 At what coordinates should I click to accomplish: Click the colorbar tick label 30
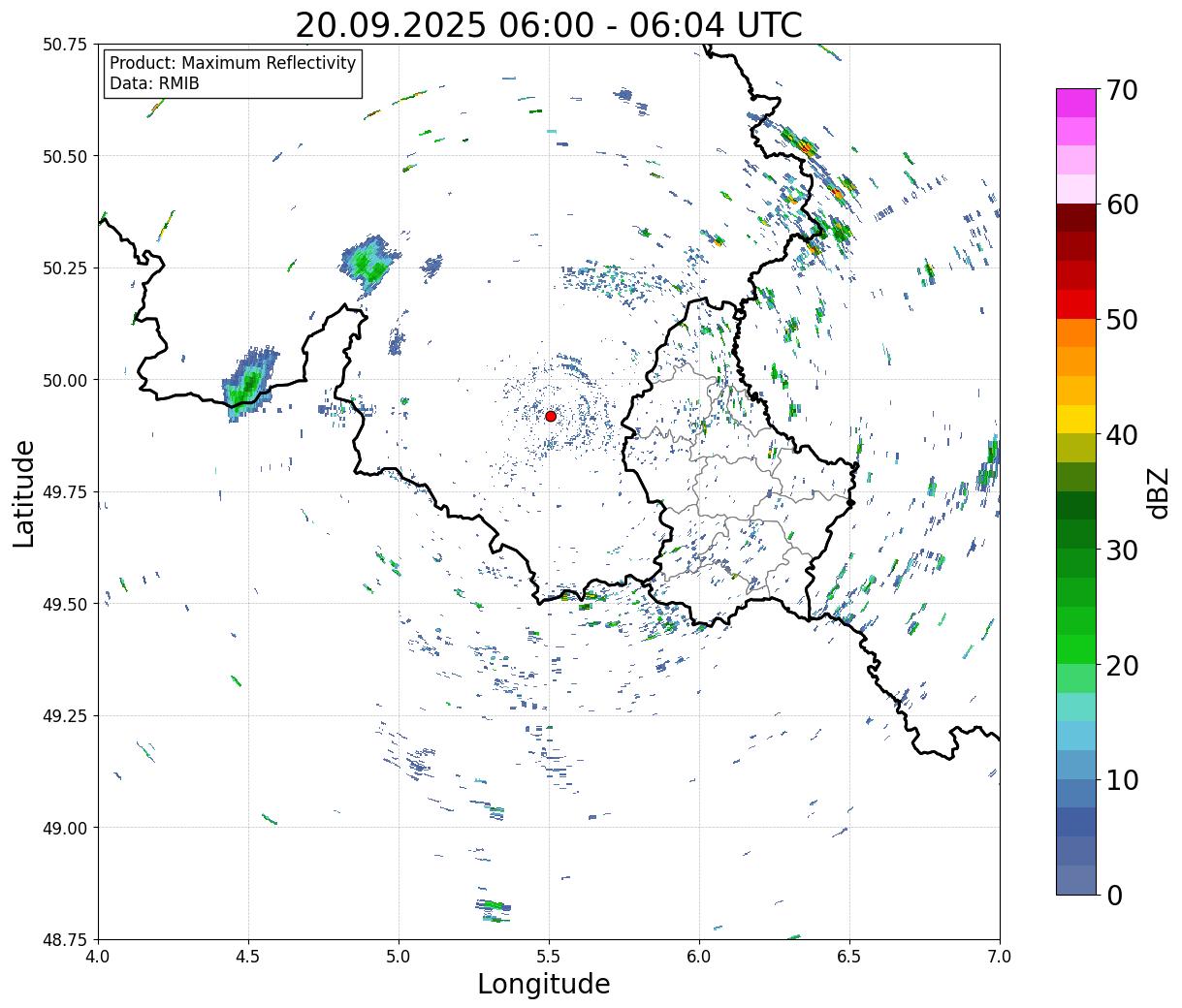[1120, 551]
